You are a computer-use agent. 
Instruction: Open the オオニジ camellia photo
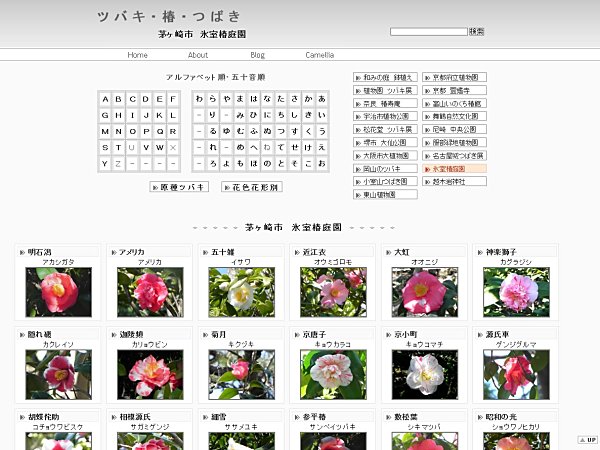[425, 292]
